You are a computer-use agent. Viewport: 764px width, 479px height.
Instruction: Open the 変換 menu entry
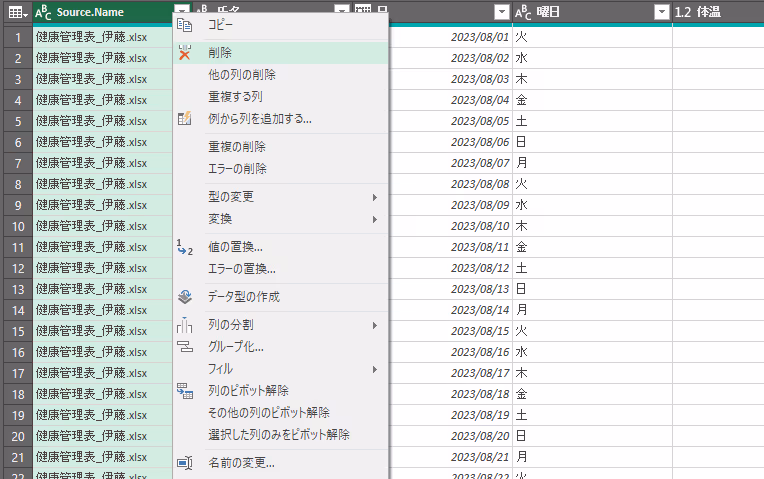(281, 219)
